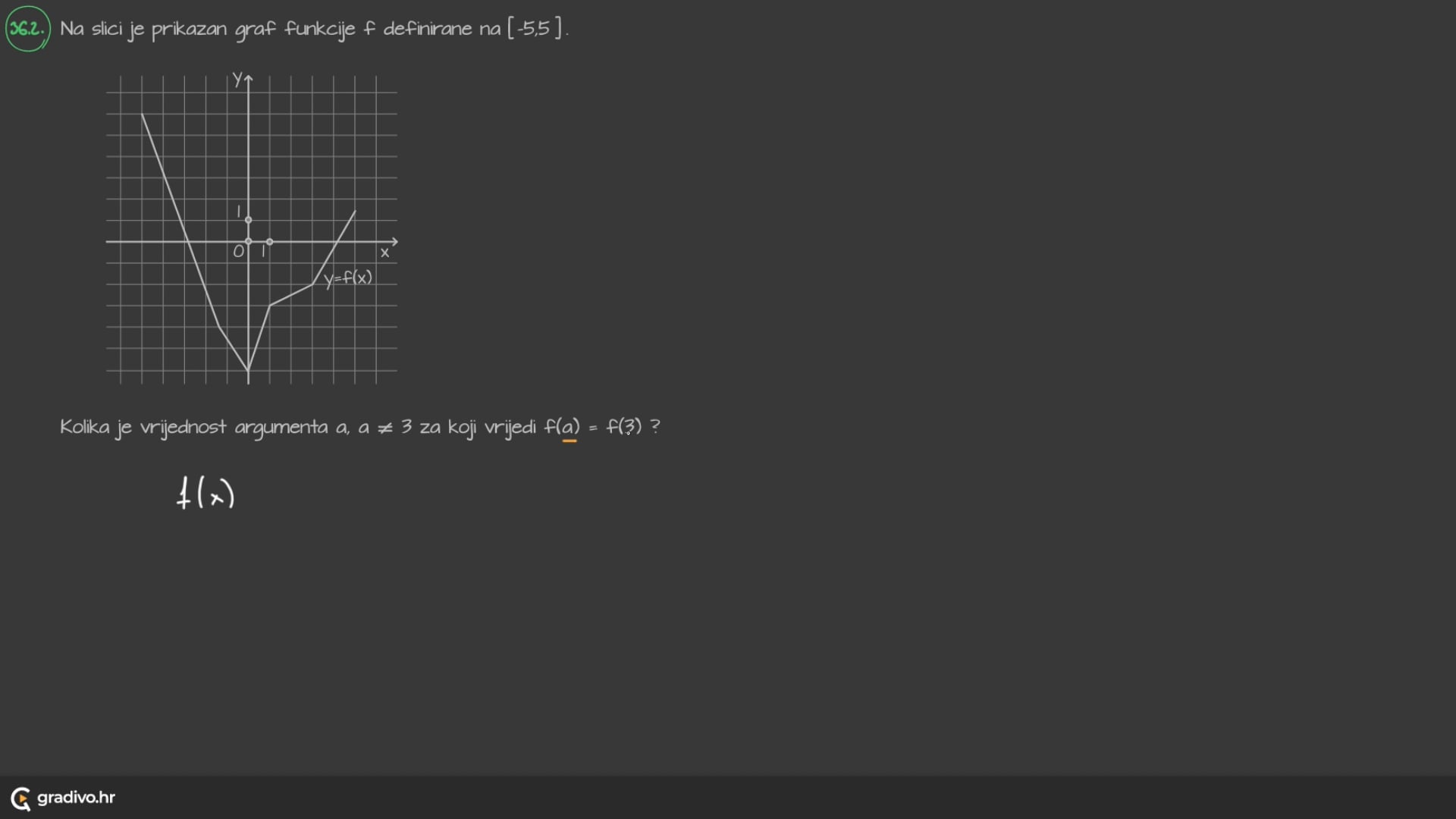1456x819 pixels.
Task: Click the point marker at y equals 1
Action: coord(248,220)
